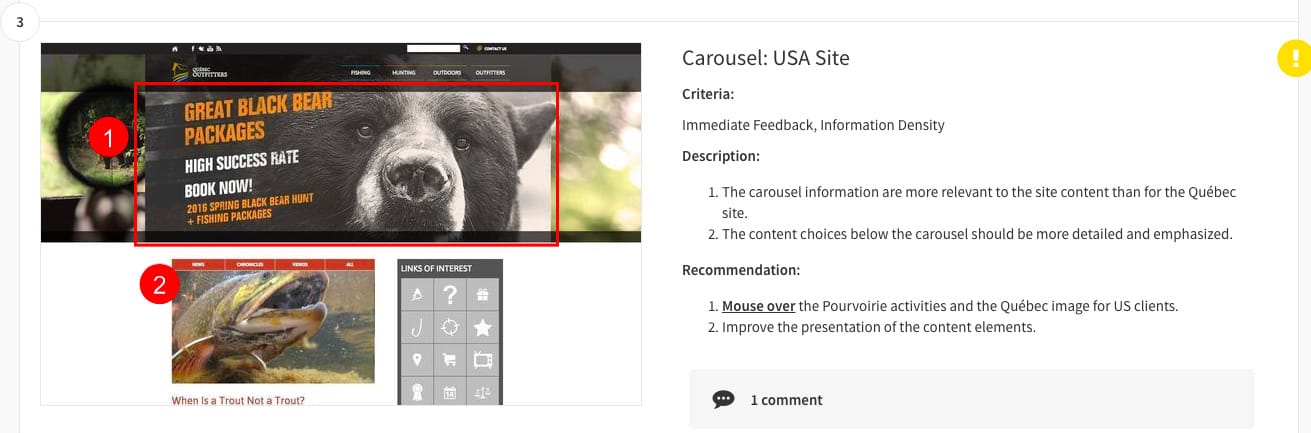The image size is (1311, 433).
Task: Click the home icon in site top bar
Action: click(x=176, y=48)
